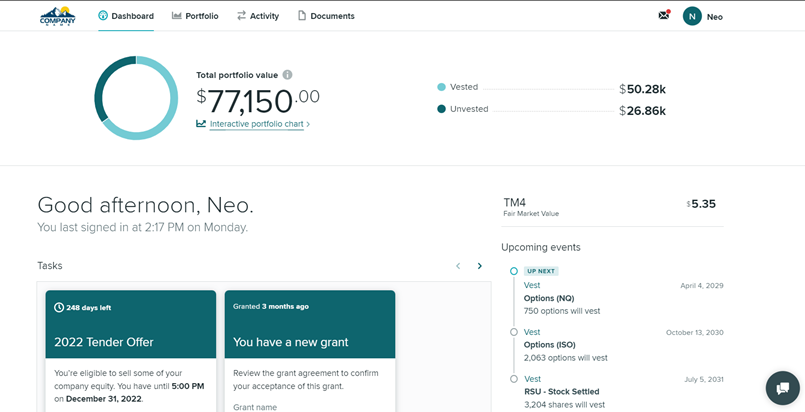The height and width of the screenshot is (412, 805).
Task: Click the TM4 Fair Market Value ticker
Action: tap(531, 207)
